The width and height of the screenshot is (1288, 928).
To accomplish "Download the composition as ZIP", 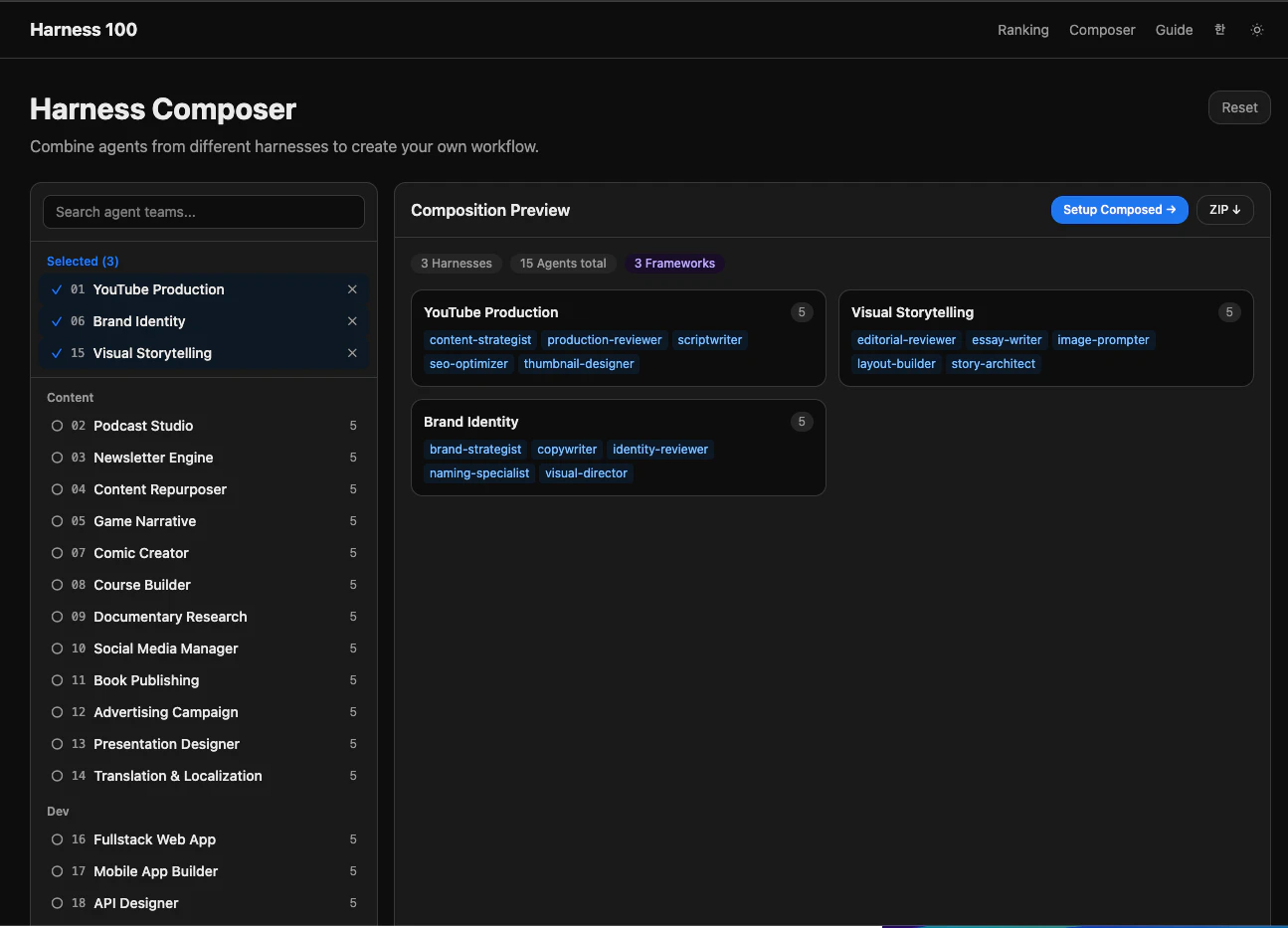I will [x=1224, y=210].
